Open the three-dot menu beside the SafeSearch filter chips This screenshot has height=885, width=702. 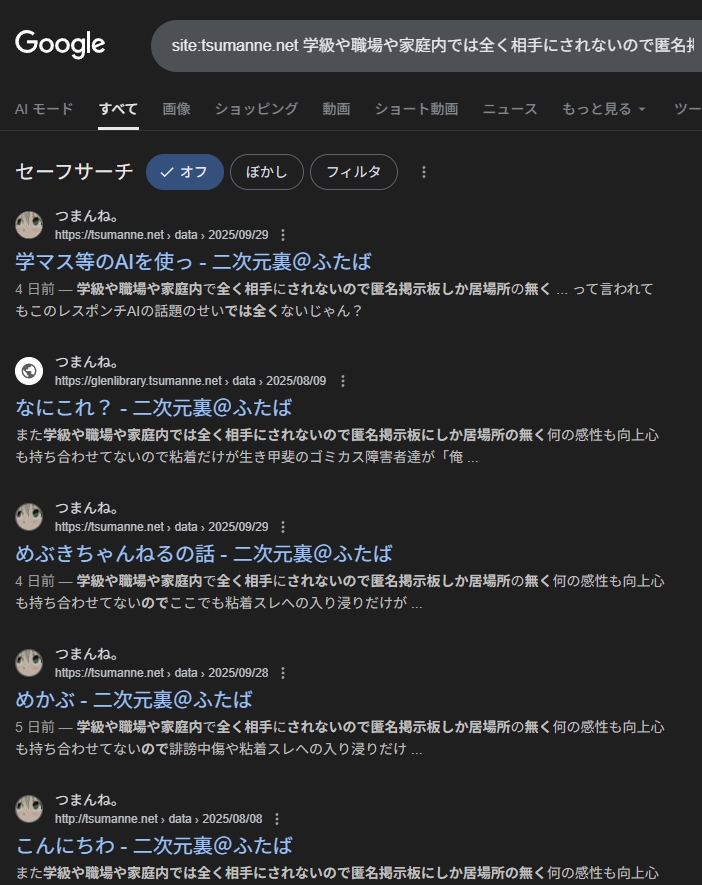424,172
